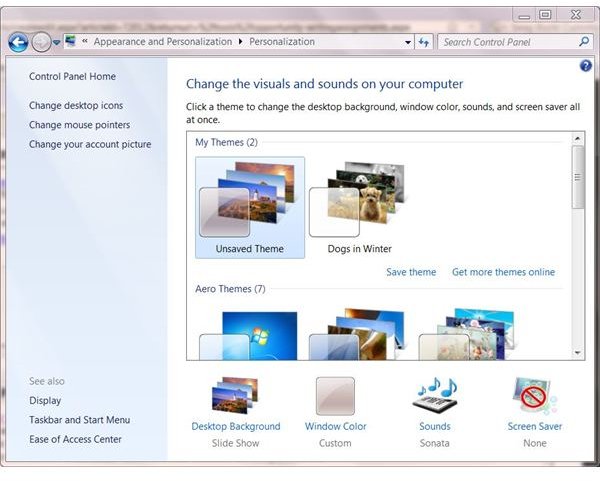Open the recent pages dropdown arrow
The width and height of the screenshot is (600, 481).
click(x=56, y=42)
